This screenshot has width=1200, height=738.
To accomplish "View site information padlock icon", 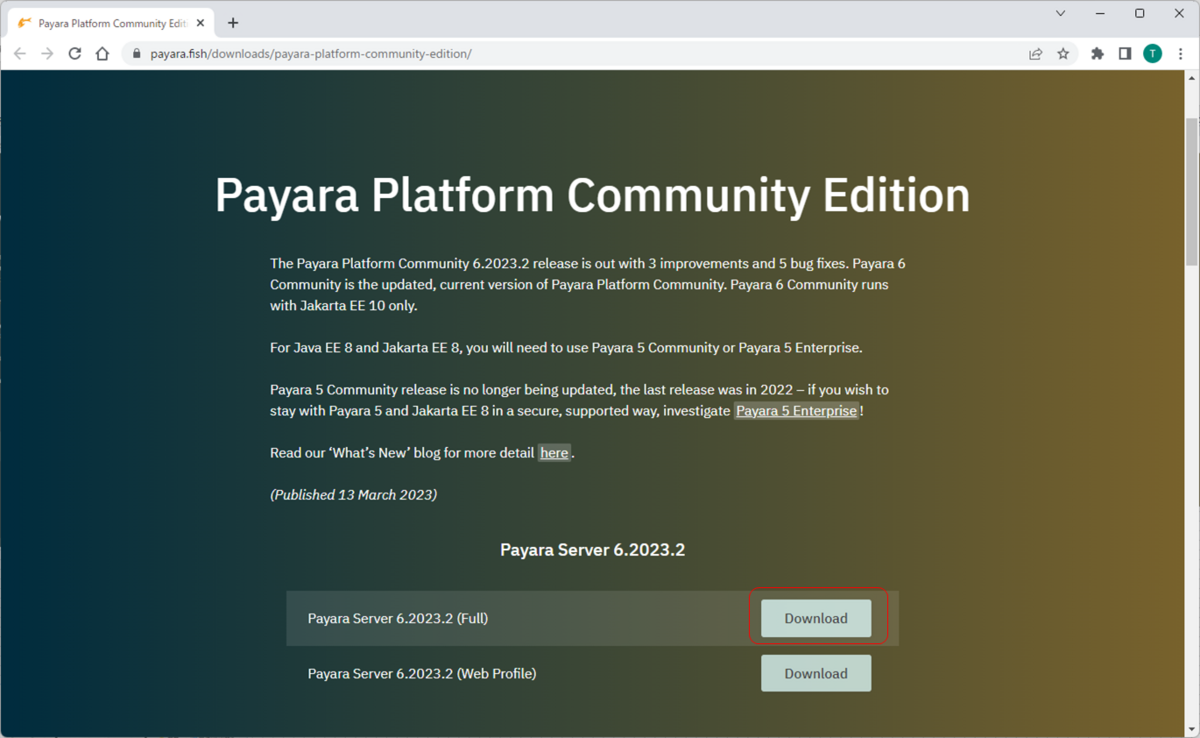I will pos(137,54).
